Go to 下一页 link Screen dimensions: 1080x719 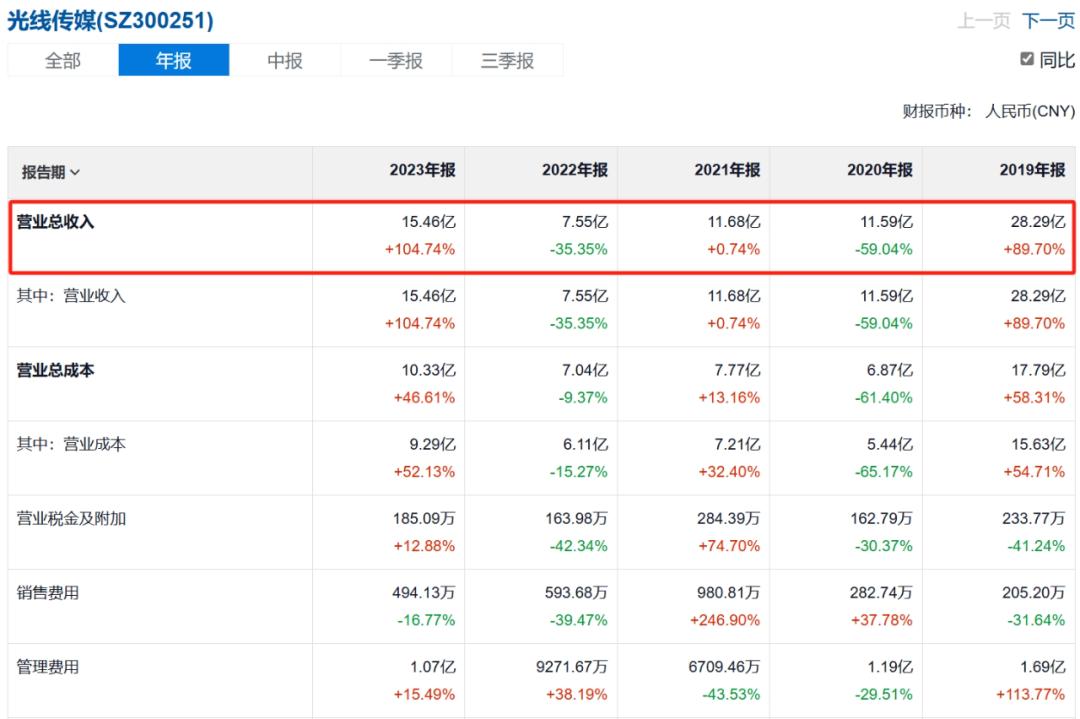point(1049,21)
